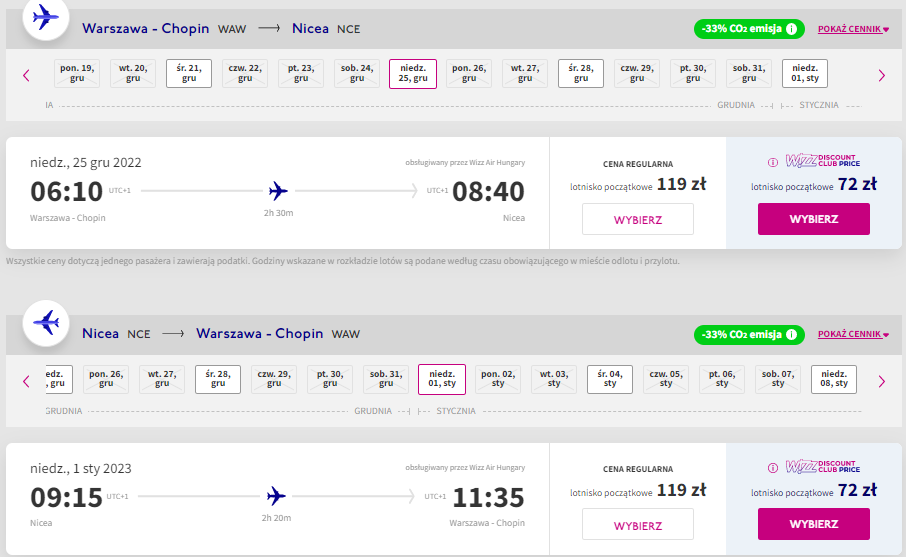
Task: Select regular price 119 zł outbound Wybierz
Action: coord(638,220)
